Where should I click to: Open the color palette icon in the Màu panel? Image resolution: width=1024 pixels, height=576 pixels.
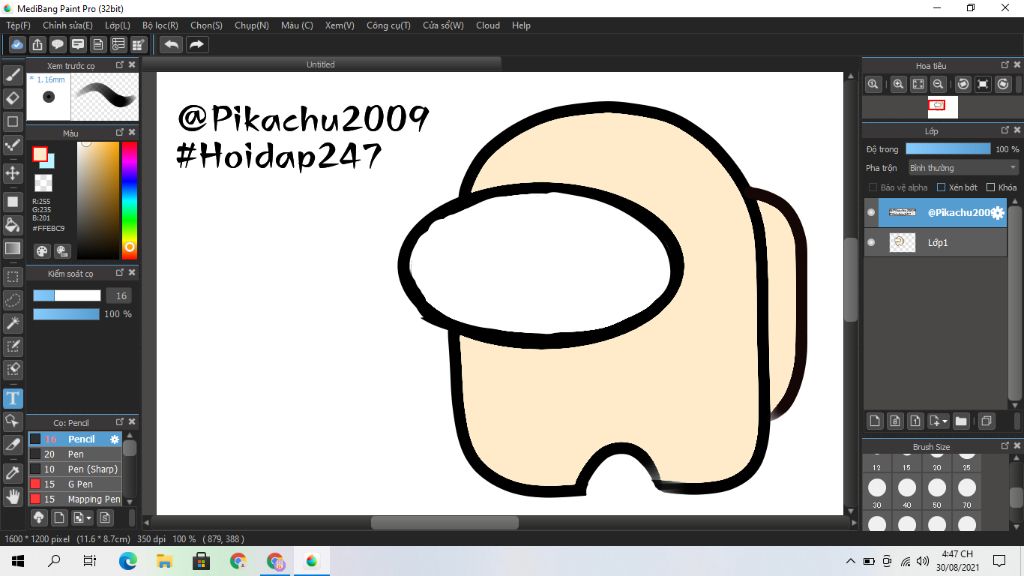tap(42, 251)
